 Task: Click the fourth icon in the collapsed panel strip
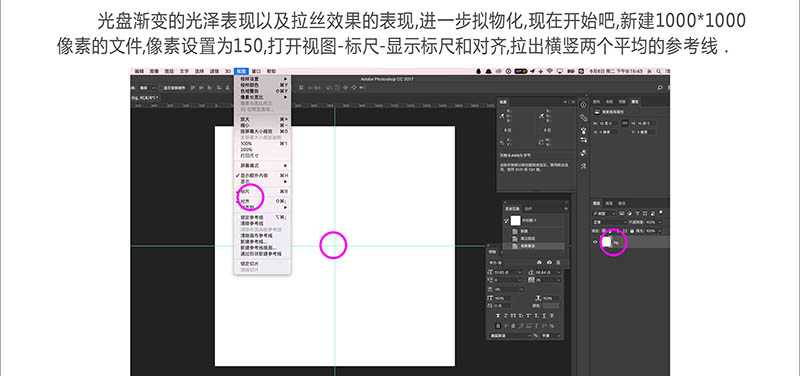click(x=584, y=140)
